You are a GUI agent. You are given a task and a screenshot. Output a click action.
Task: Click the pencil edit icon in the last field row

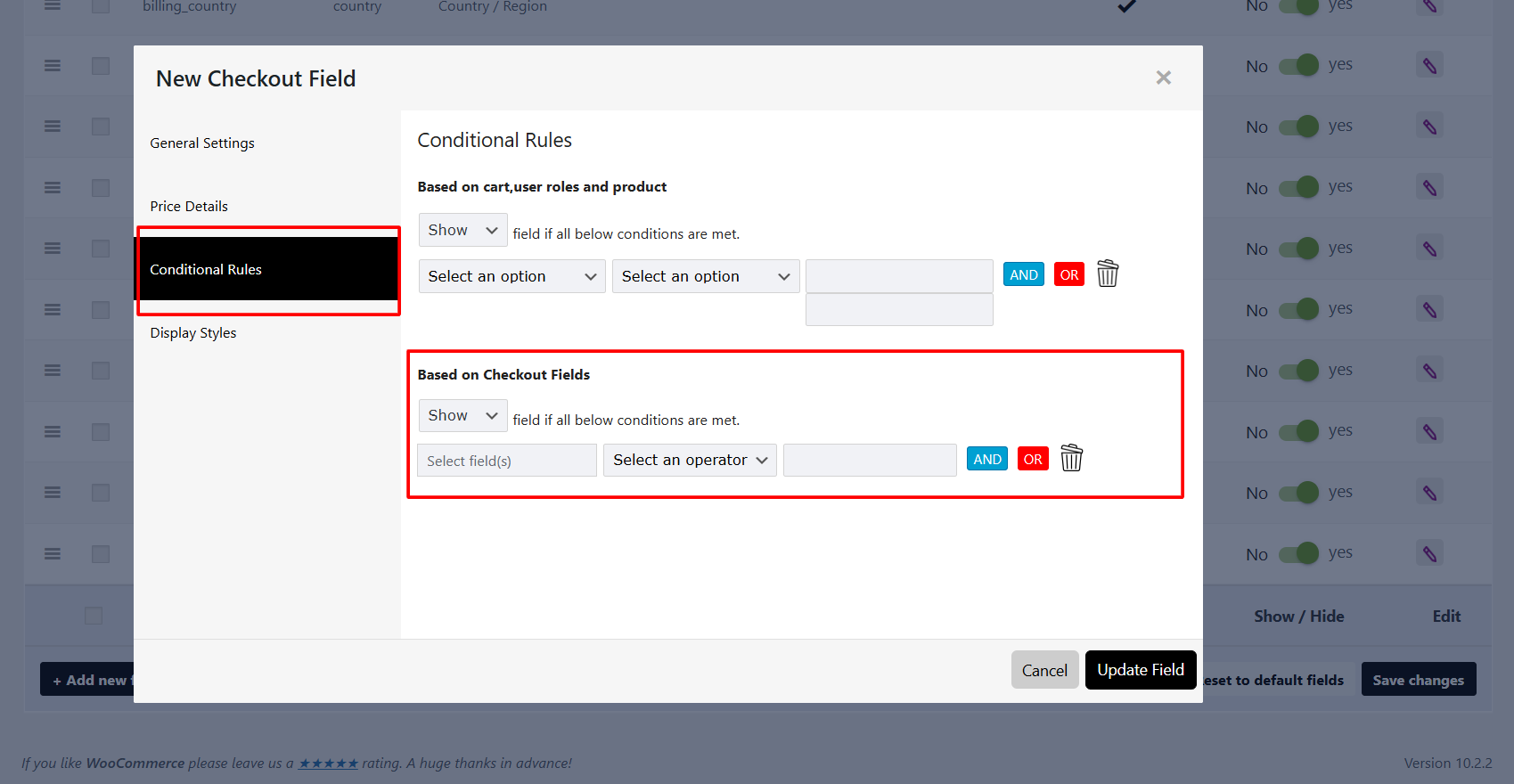click(1429, 554)
